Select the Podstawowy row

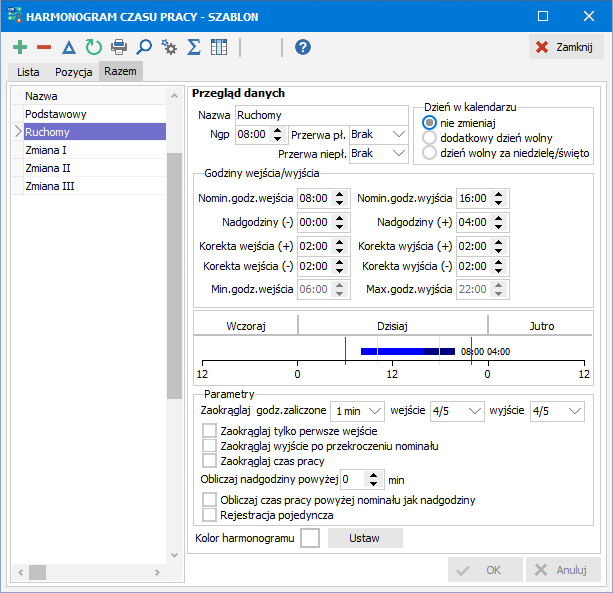(95, 114)
